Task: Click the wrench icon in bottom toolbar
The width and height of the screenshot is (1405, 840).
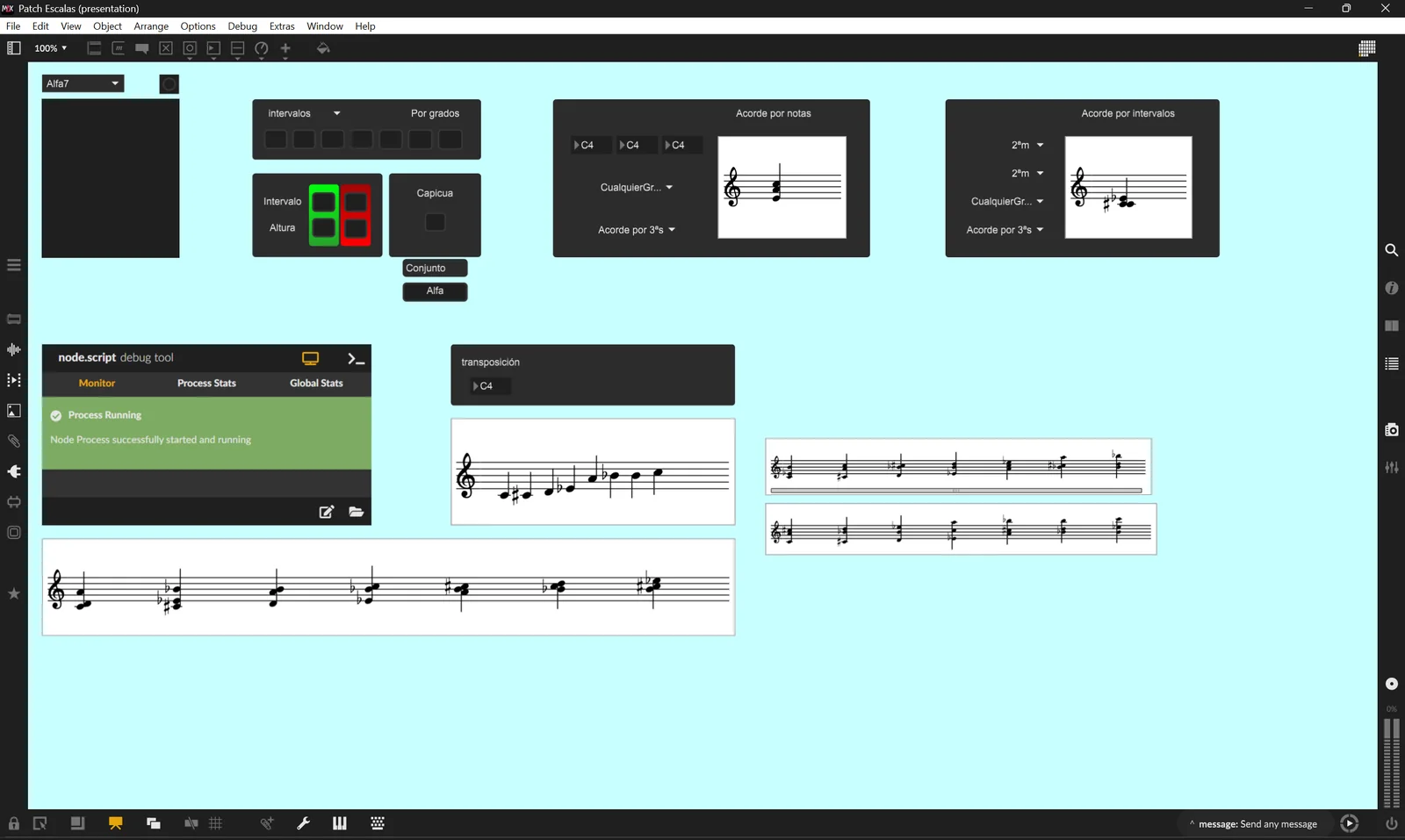Action: tap(304, 823)
